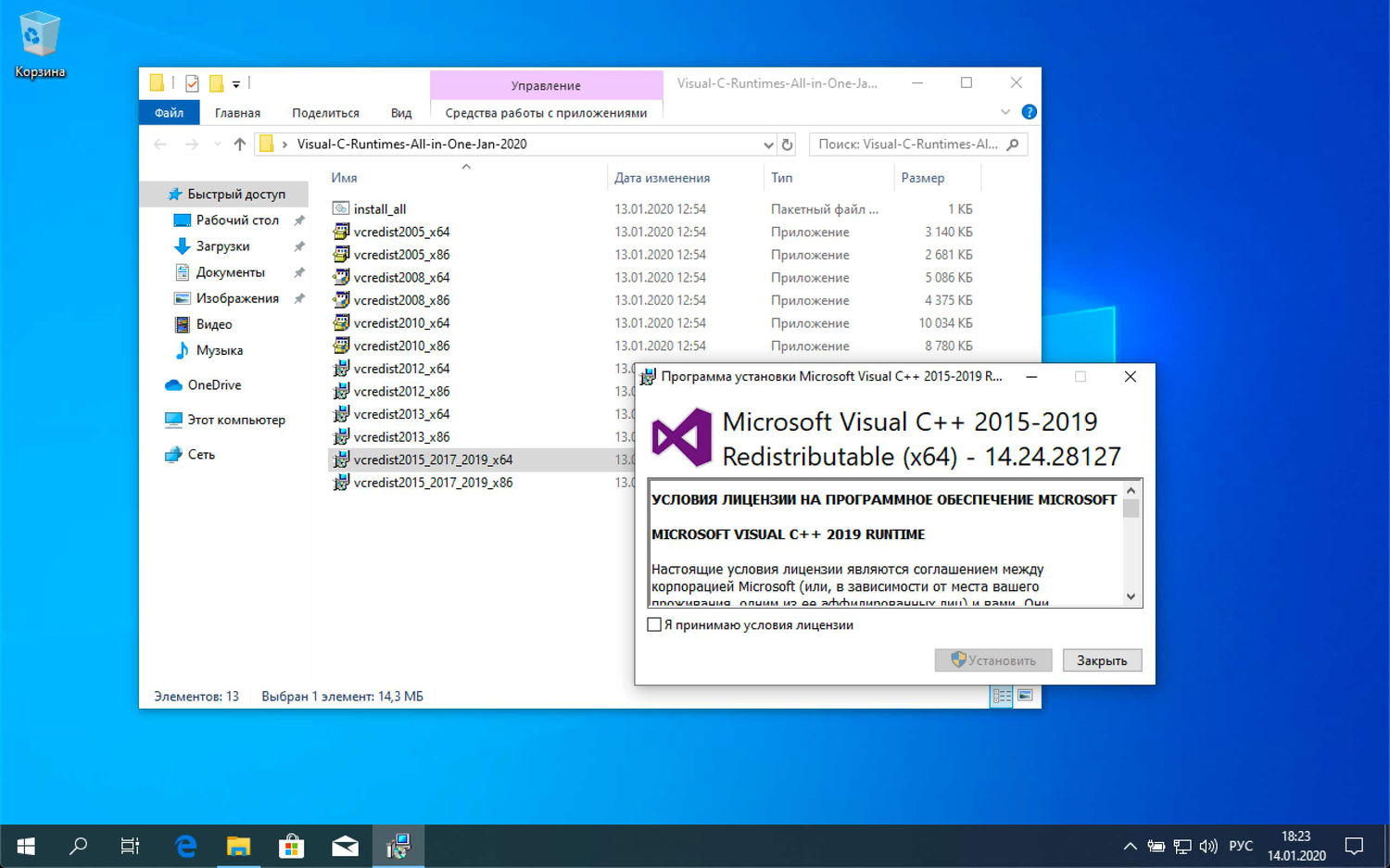Viewport: 1390px width, 868px height.
Task: Select the vcredist2013_x64 installer icon
Action: (341, 414)
